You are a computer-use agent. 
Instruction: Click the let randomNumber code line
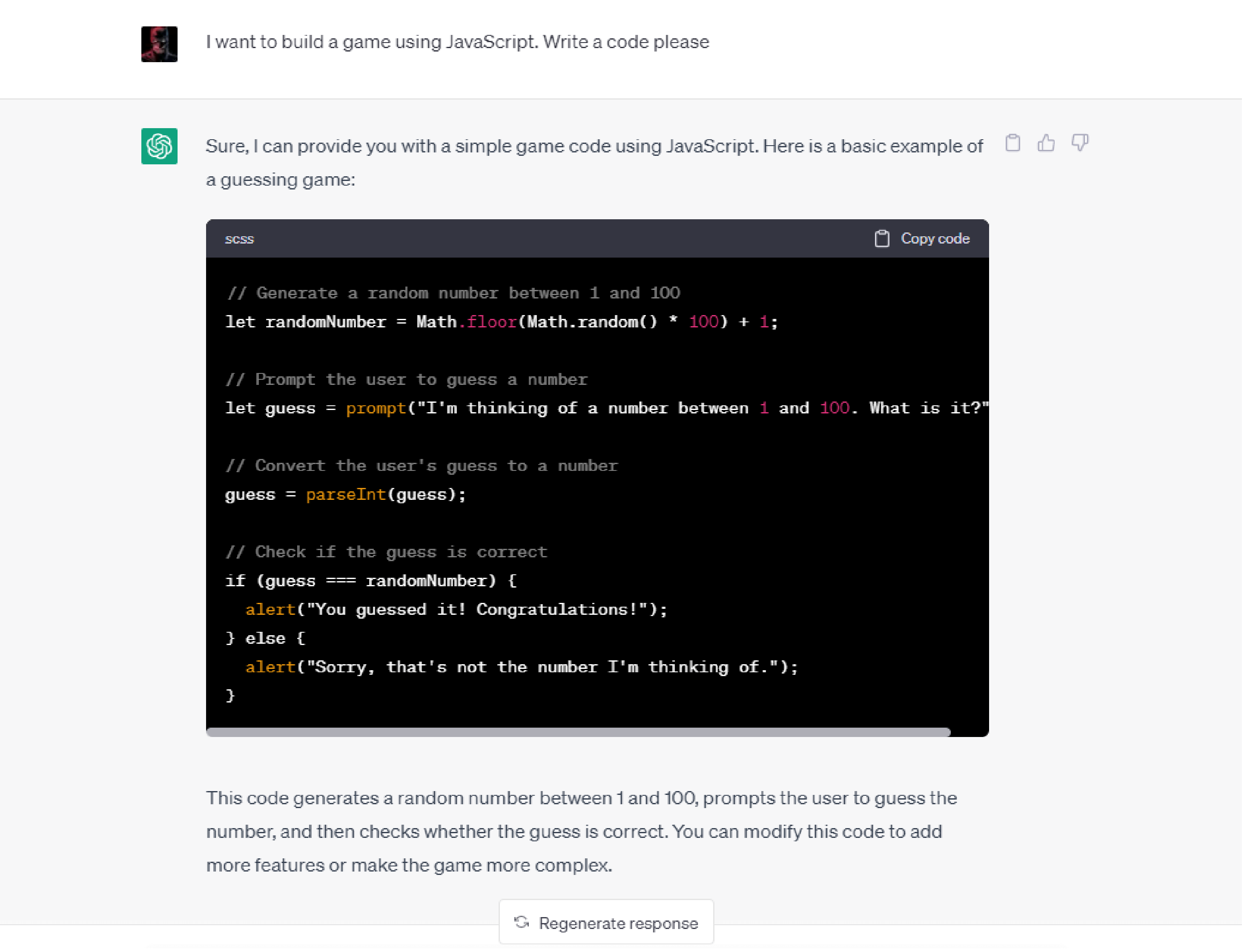tap(501, 322)
